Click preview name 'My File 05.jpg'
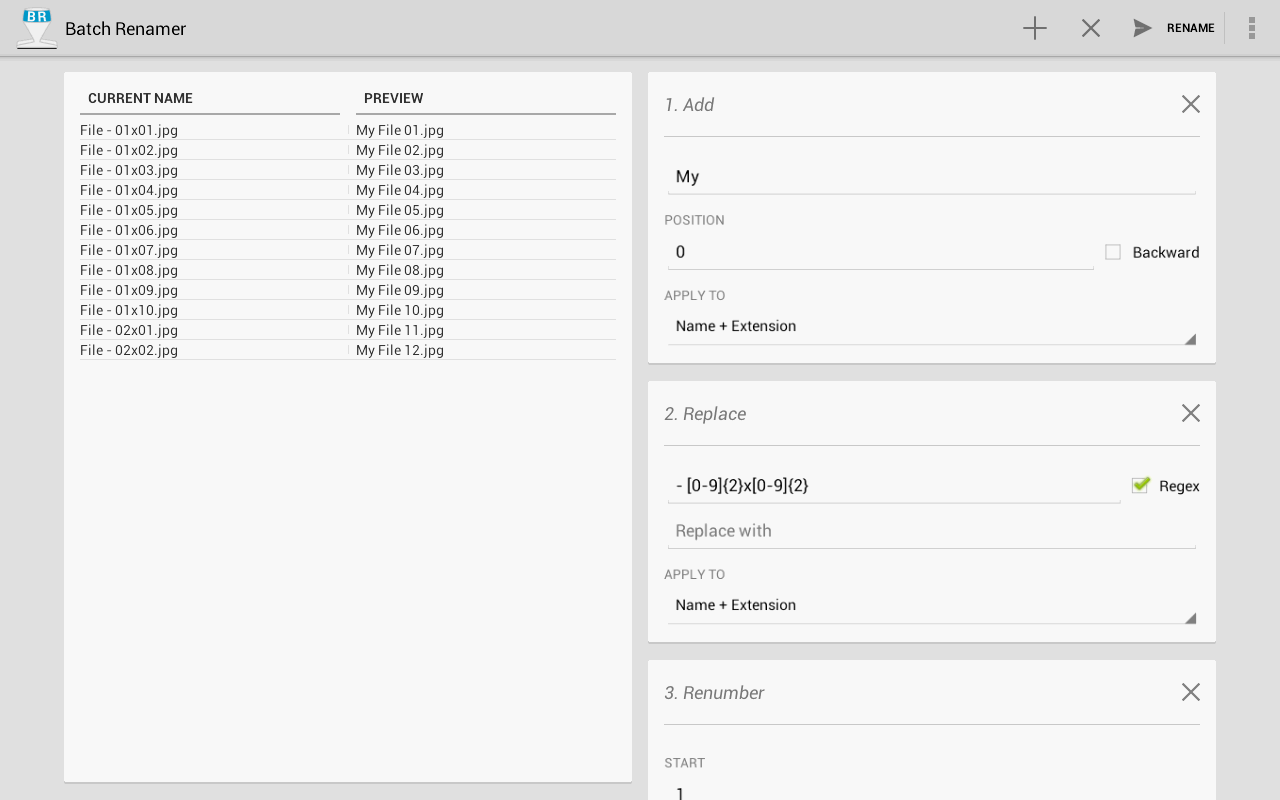 coord(400,210)
